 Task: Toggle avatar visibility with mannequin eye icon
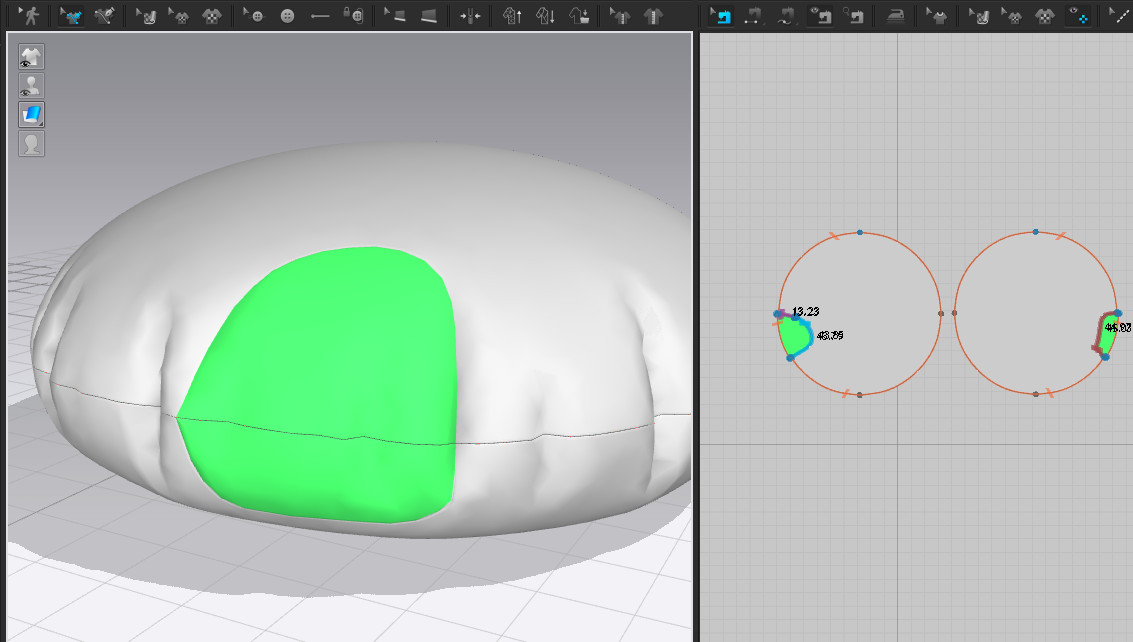[x=32, y=85]
